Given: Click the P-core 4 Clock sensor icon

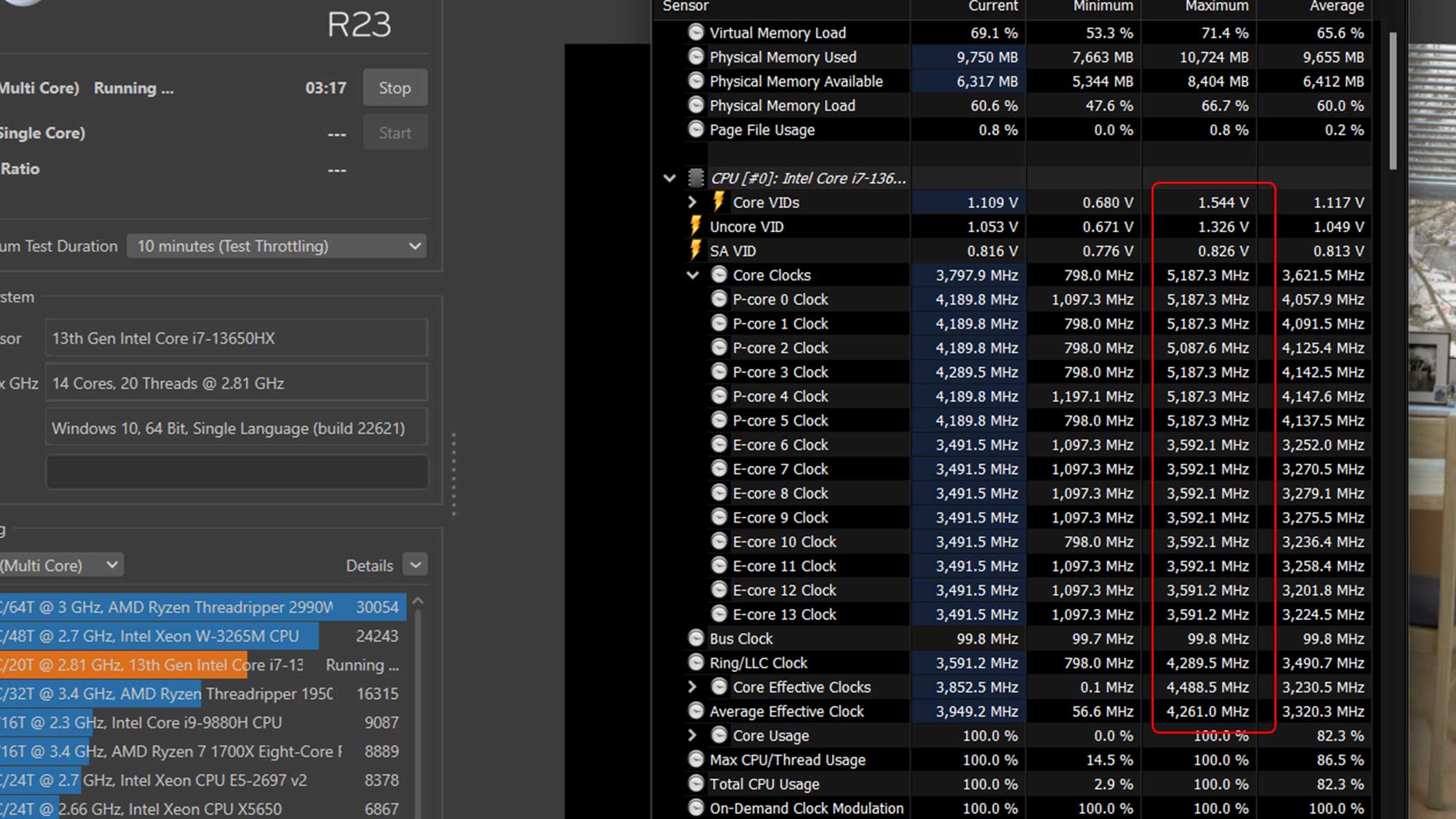Looking at the screenshot, I should coord(719,396).
